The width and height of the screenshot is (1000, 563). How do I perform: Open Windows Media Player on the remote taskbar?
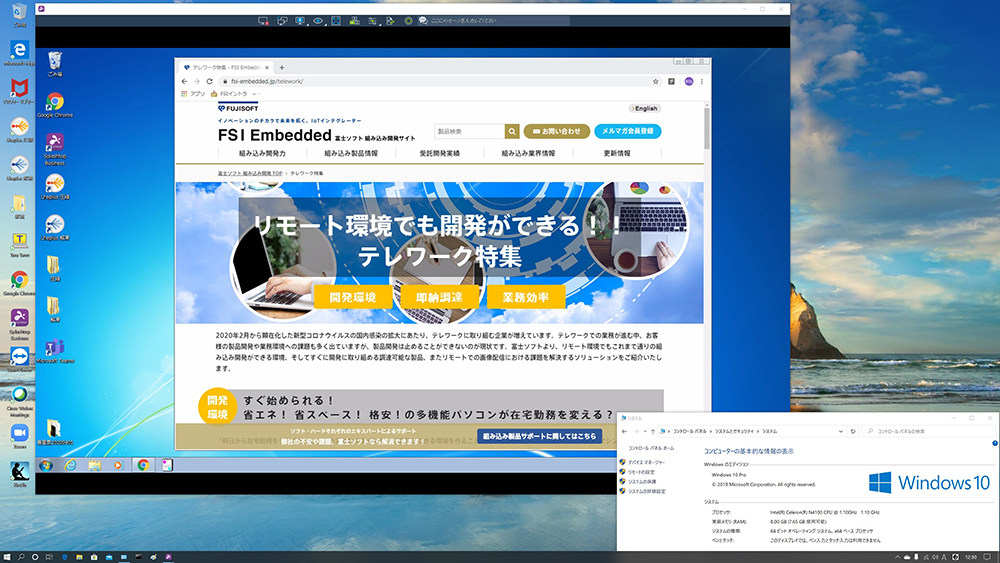click(118, 465)
